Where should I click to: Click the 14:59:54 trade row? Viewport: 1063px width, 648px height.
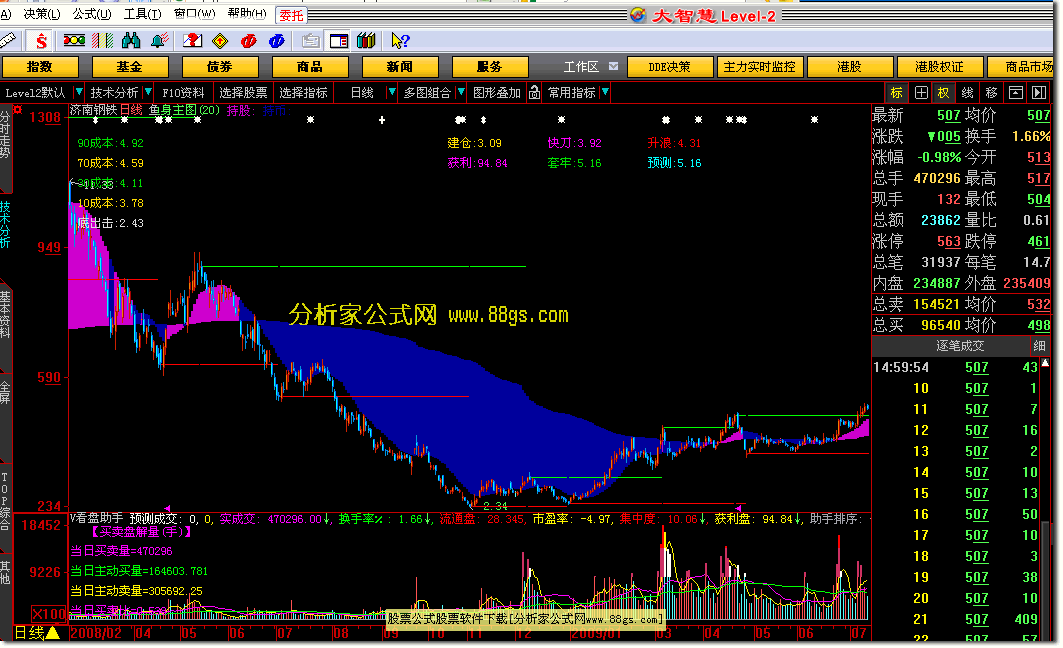point(956,367)
